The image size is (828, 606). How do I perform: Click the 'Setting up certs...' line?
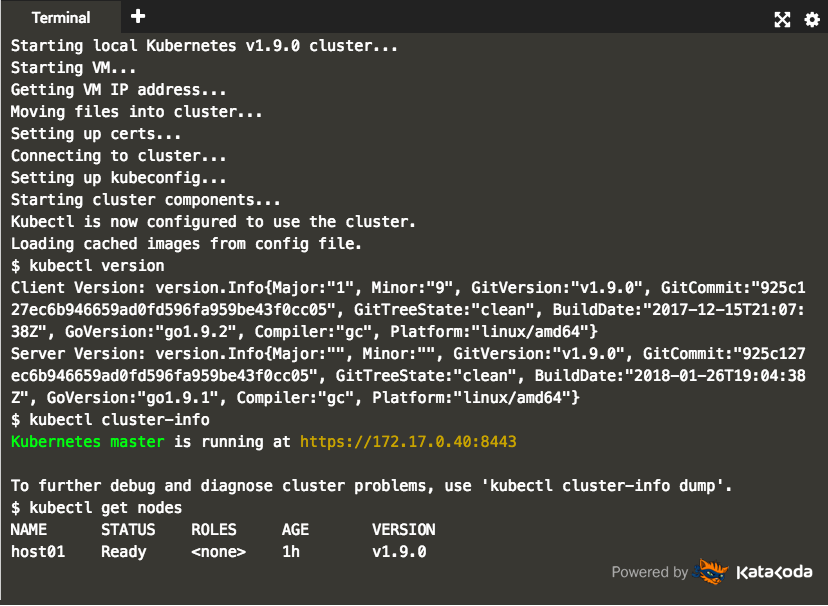(x=96, y=134)
